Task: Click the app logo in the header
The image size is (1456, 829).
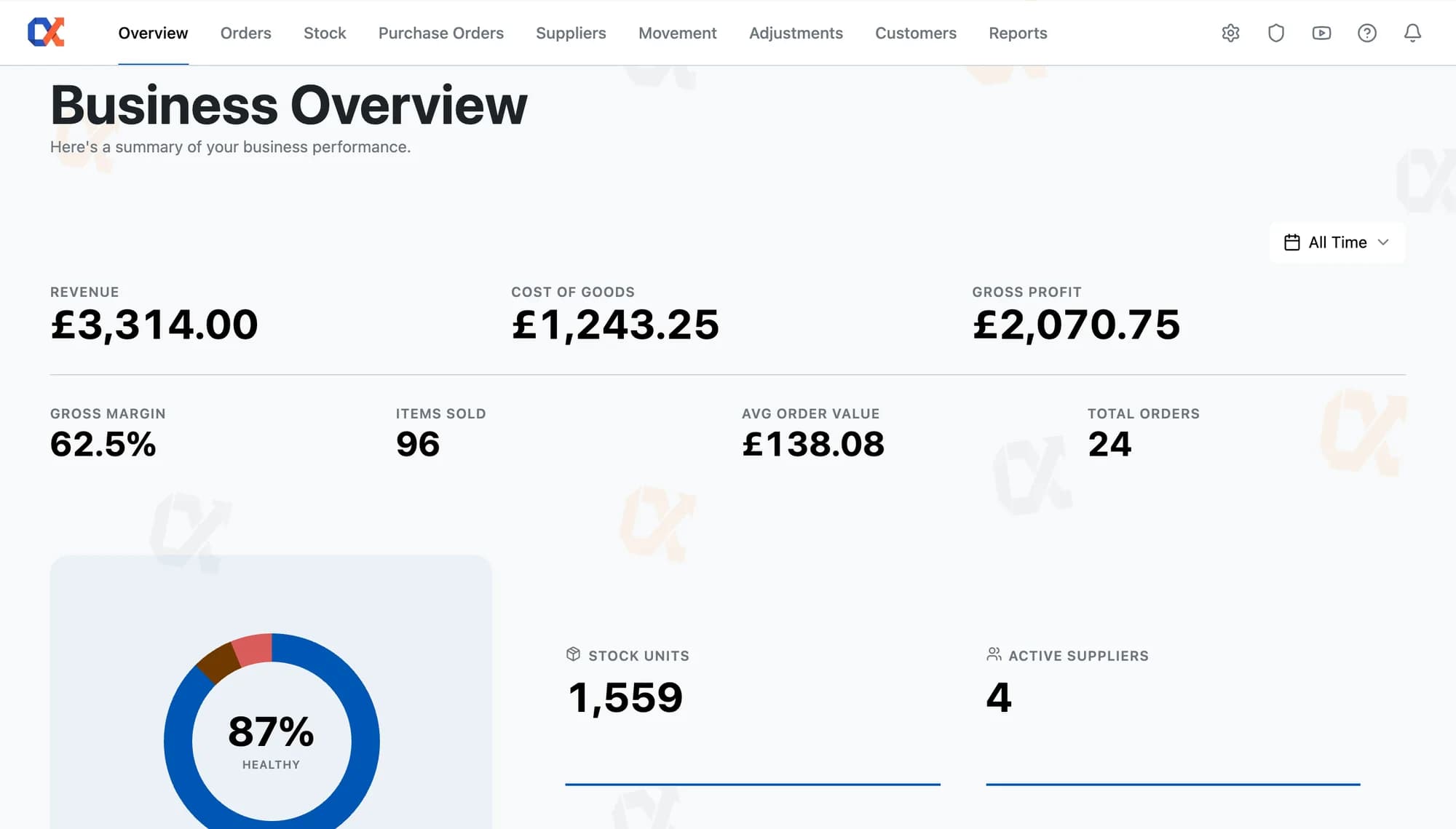Action: (x=46, y=32)
